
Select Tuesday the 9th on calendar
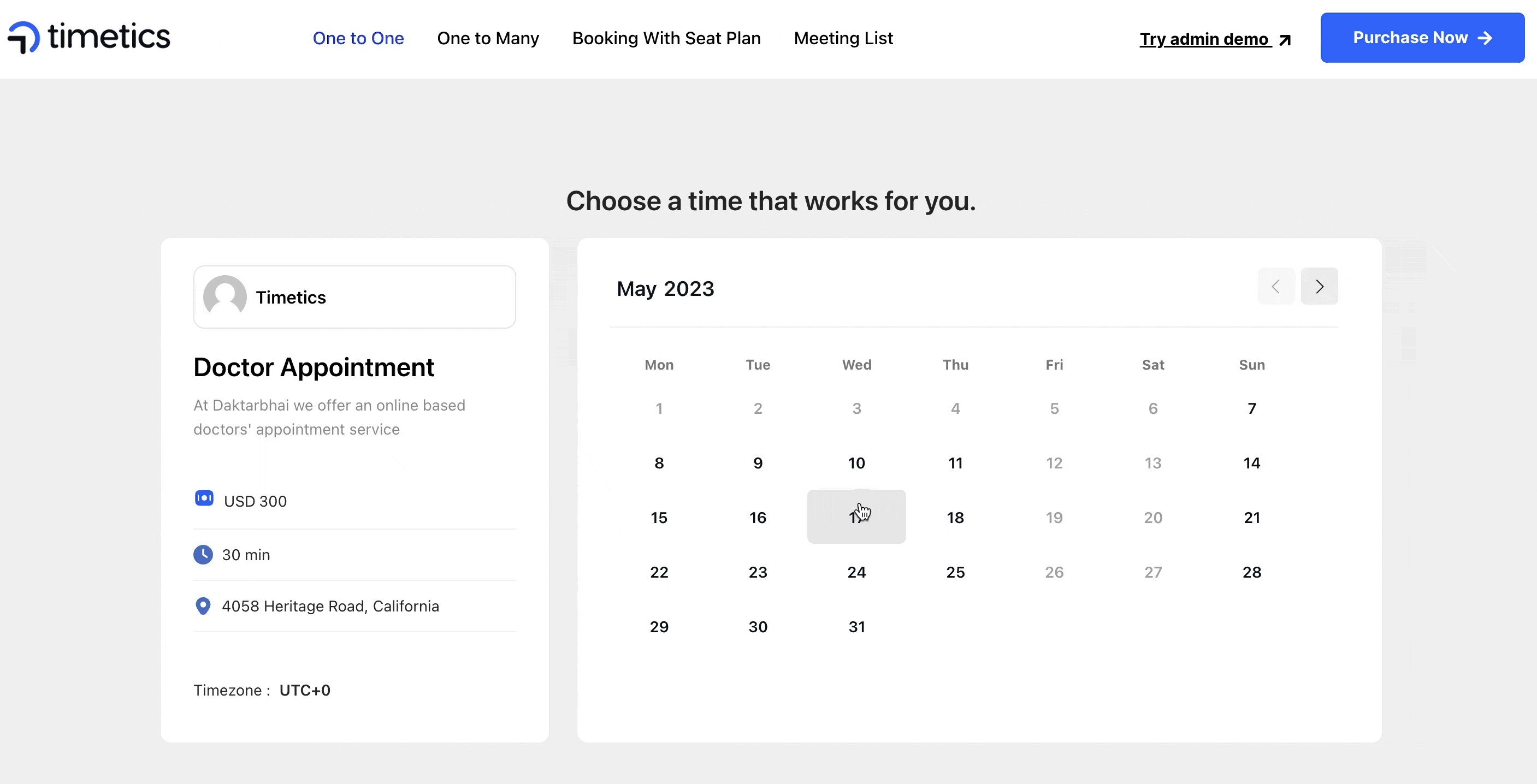(x=758, y=462)
